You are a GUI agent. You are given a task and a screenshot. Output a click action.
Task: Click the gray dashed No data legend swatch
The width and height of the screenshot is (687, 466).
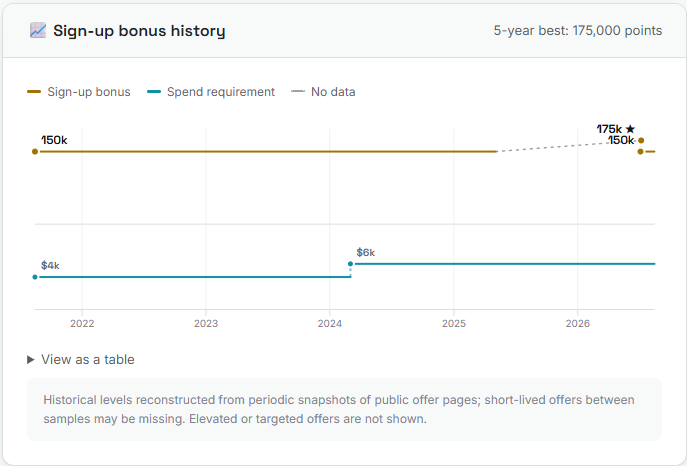point(298,92)
